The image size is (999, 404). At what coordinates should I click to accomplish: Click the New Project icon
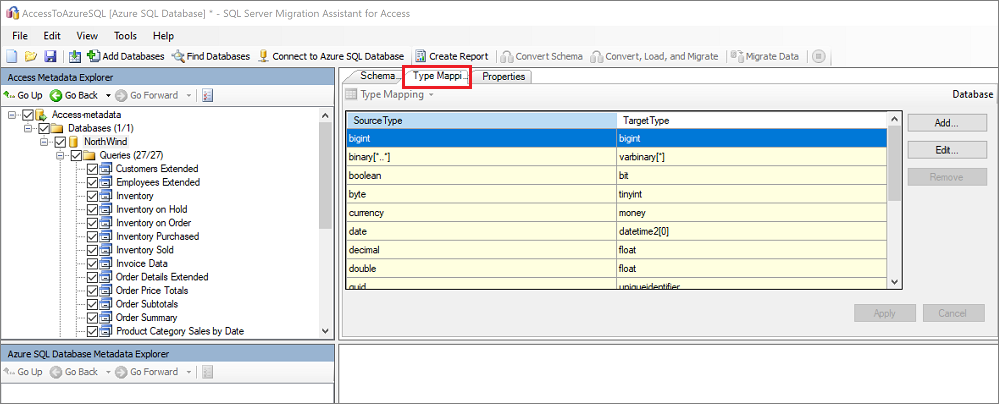point(13,56)
